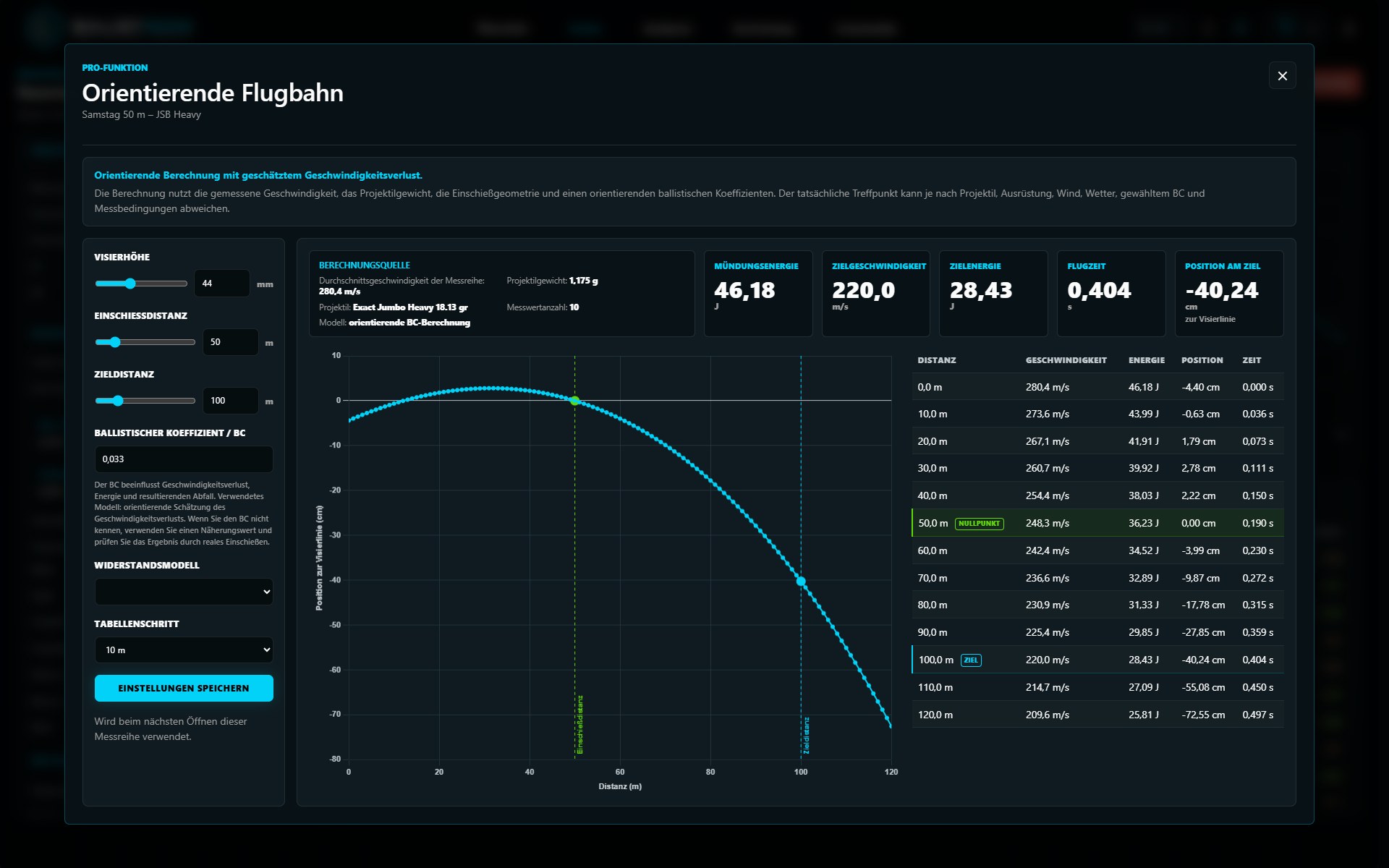Click the ENERGIE column header
The height and width of the screenshot is (868, 1389).
[1147, 360]
